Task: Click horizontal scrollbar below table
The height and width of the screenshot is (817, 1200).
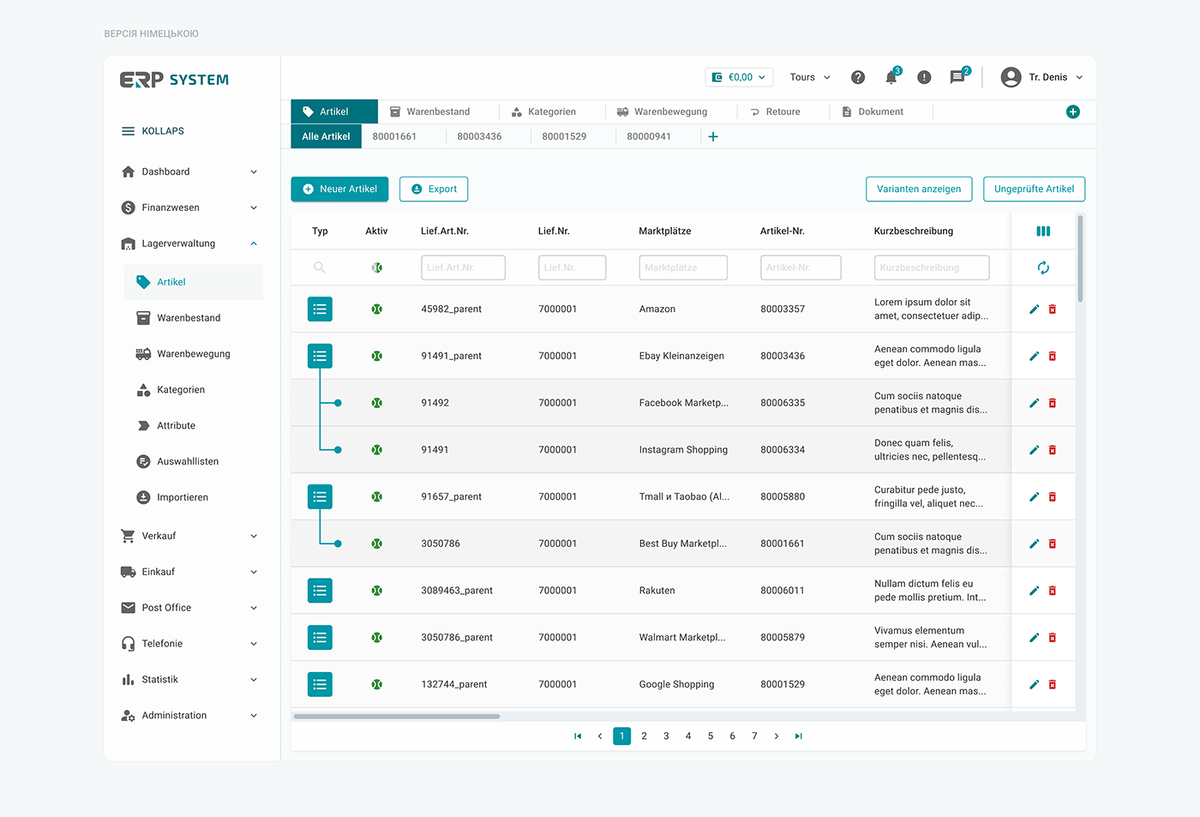Action: [397, 716]
